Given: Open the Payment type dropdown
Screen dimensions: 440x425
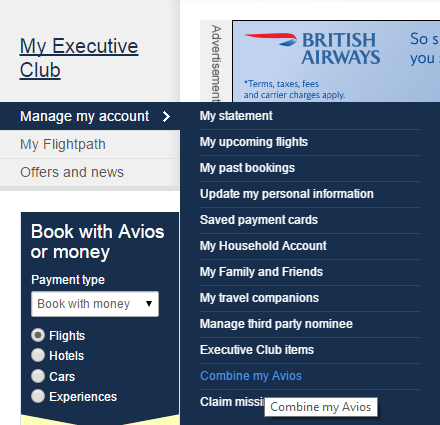Looking at the screenshot, I should pos(95,304).
